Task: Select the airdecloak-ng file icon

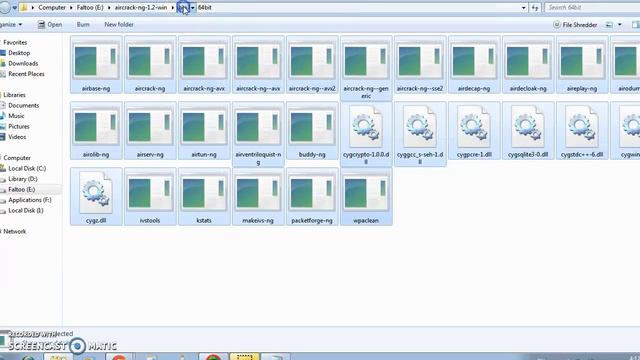Action: pyautogui.click(x=528, y=62)
